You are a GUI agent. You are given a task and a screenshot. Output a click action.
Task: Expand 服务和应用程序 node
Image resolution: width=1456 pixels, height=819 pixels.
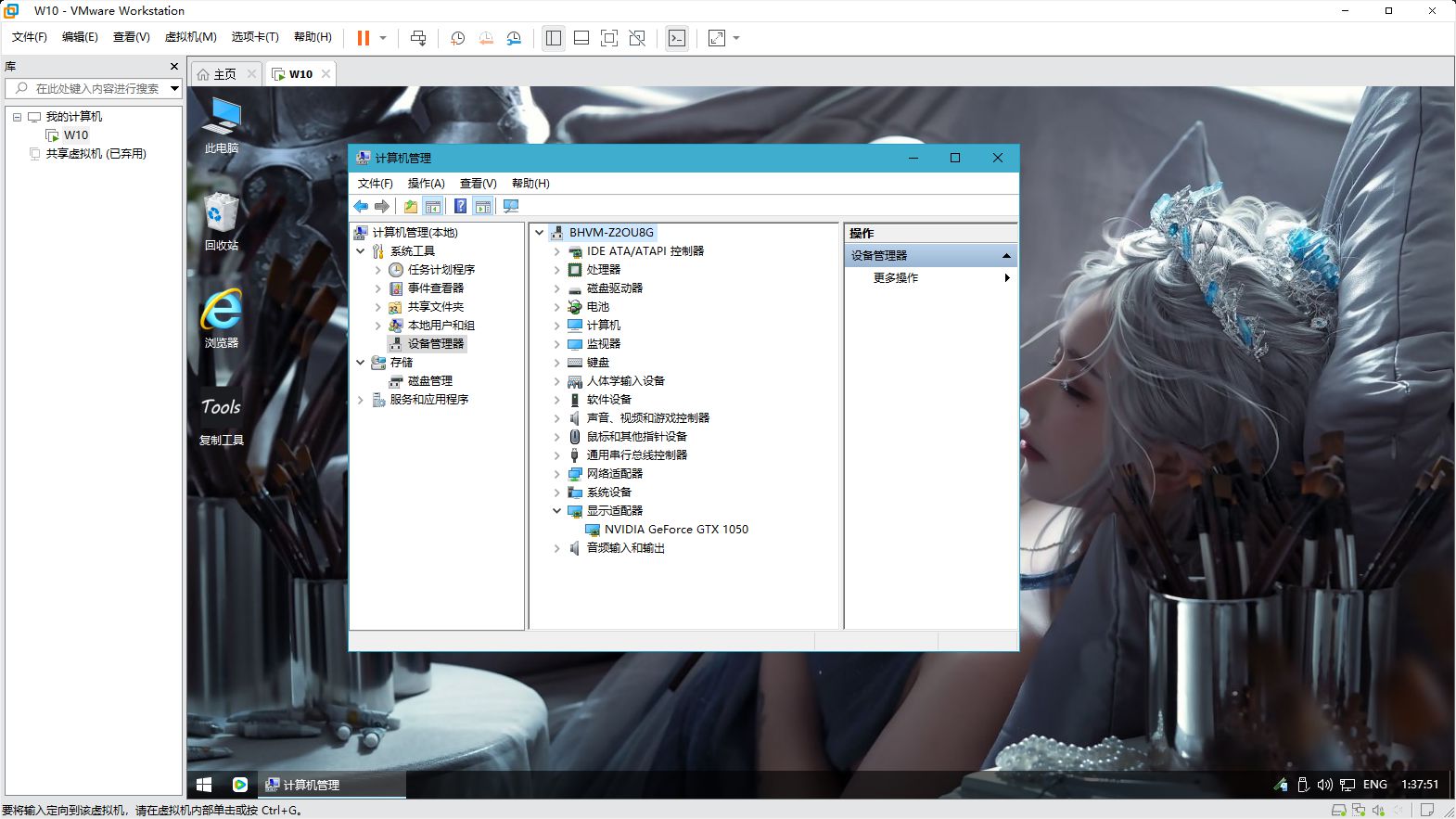[x=361, y=400]
